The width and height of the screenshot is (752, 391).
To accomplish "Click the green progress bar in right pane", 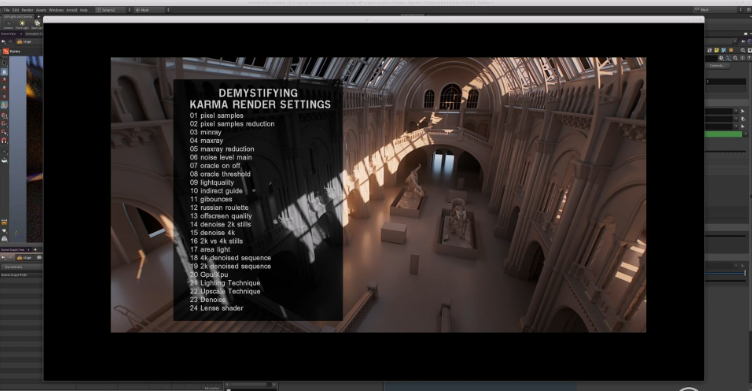I will 723,134.
